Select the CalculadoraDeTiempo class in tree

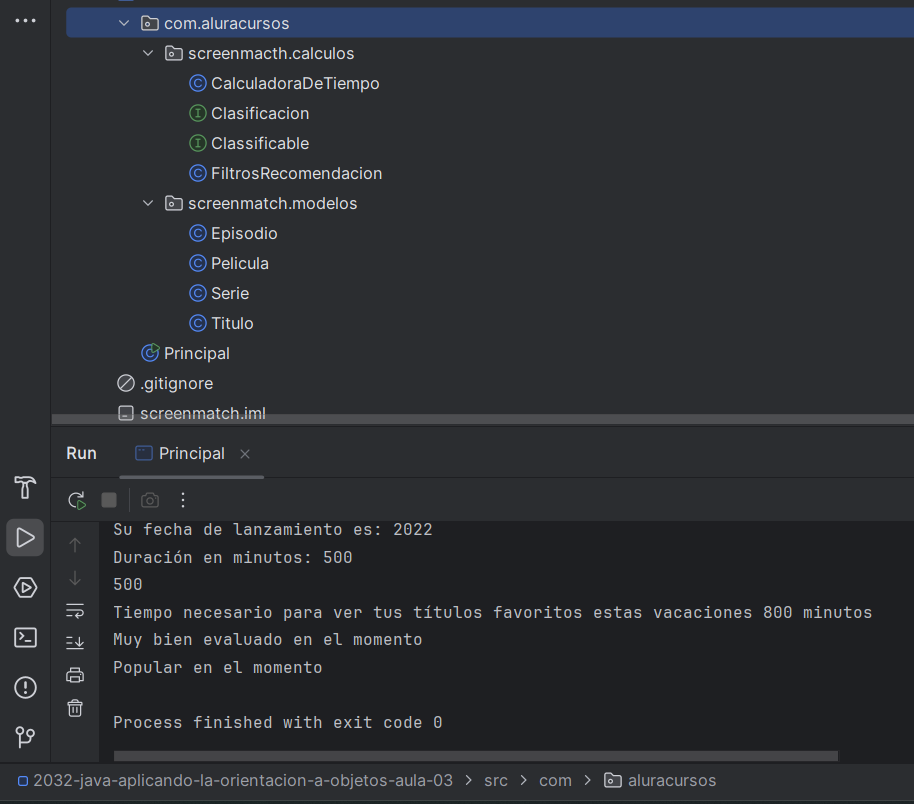pos(295,83)
